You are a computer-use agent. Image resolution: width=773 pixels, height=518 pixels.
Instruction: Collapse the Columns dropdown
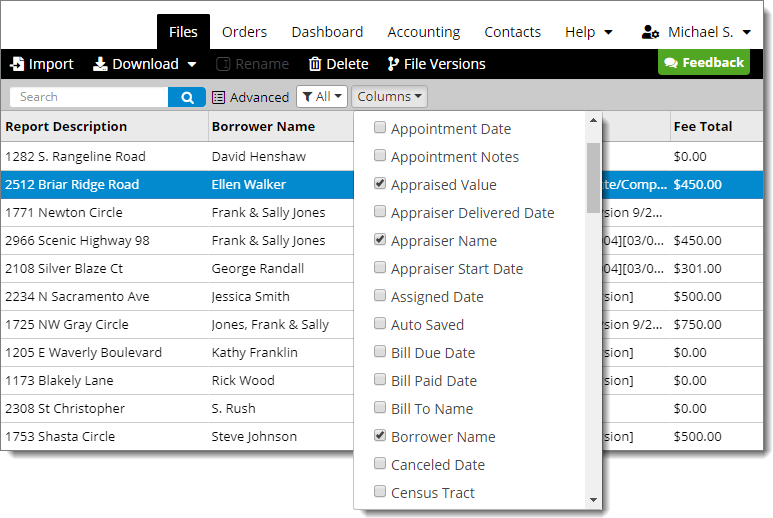390,97
